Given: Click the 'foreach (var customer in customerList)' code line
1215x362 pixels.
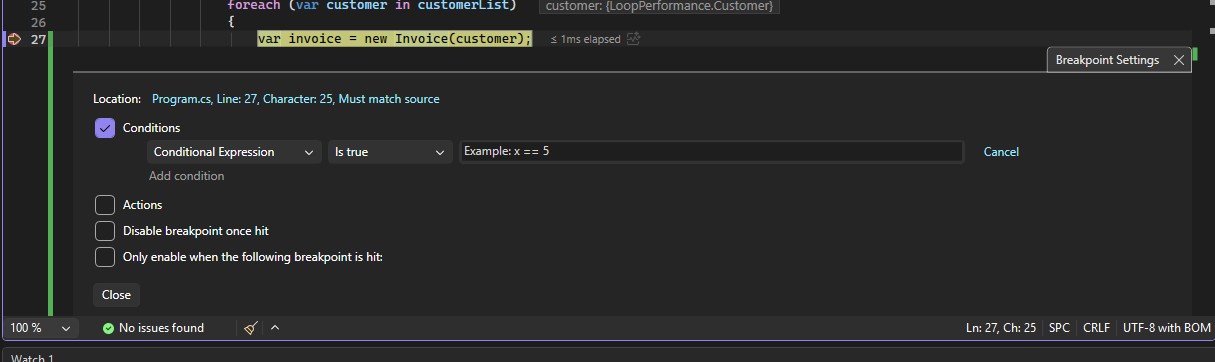Looking at the screenshot, I should tap(372, 6).
